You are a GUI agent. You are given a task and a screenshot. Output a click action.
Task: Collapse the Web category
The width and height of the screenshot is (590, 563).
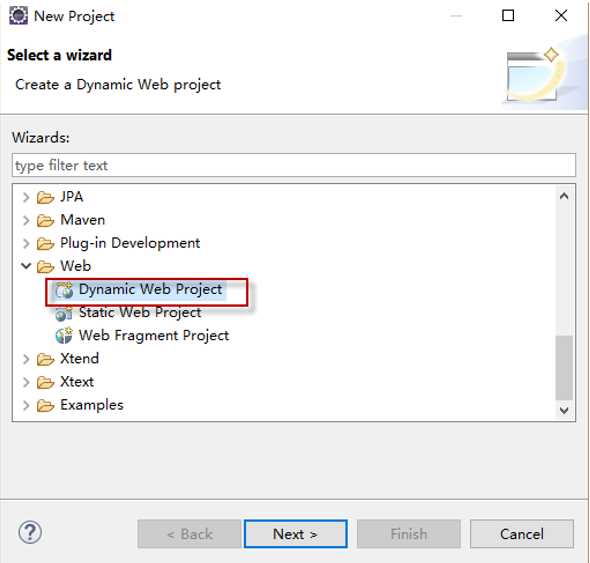(x=26, y=266)
